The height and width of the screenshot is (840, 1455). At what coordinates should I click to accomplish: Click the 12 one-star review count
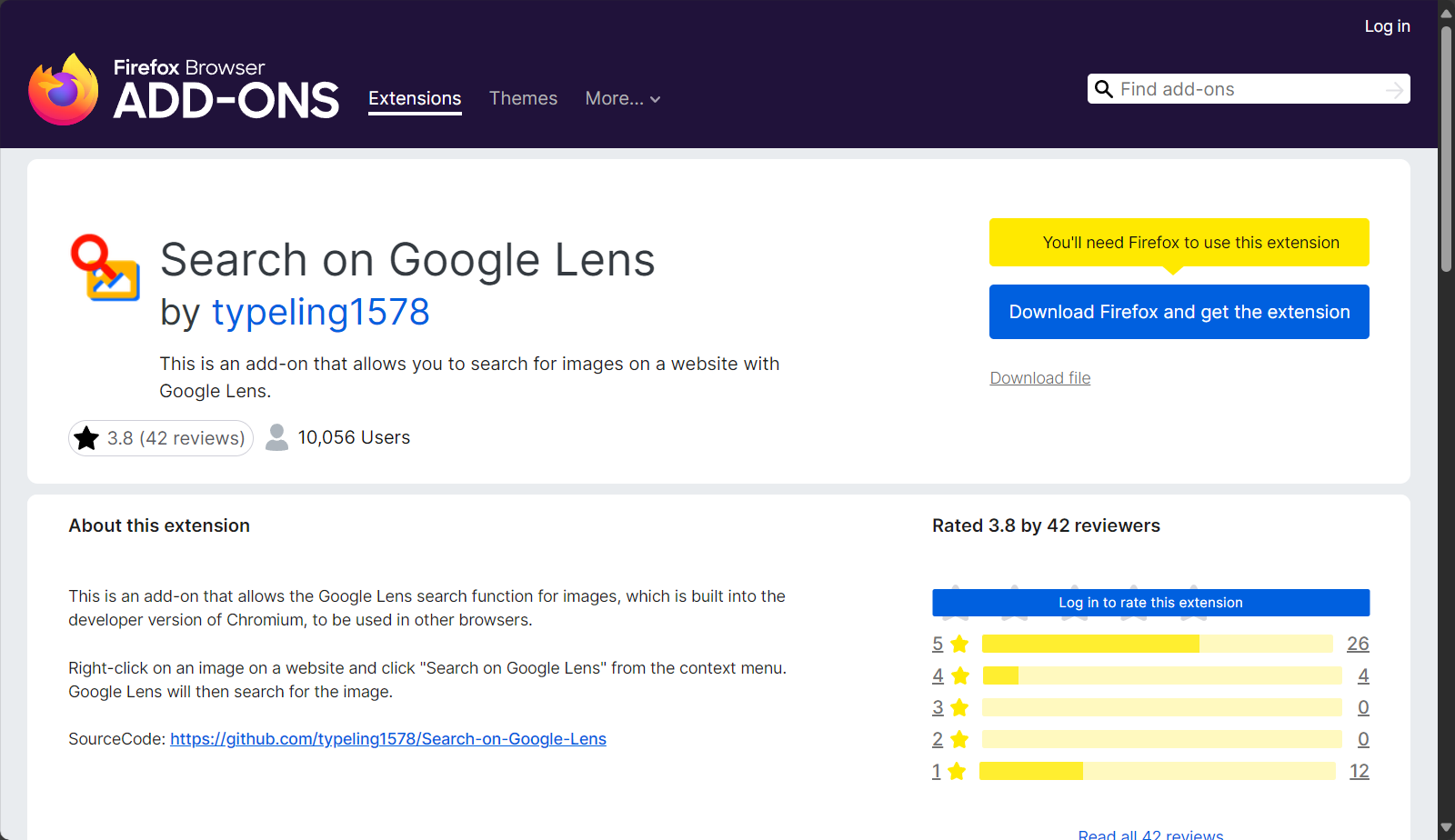click(x=1359, y=771)
